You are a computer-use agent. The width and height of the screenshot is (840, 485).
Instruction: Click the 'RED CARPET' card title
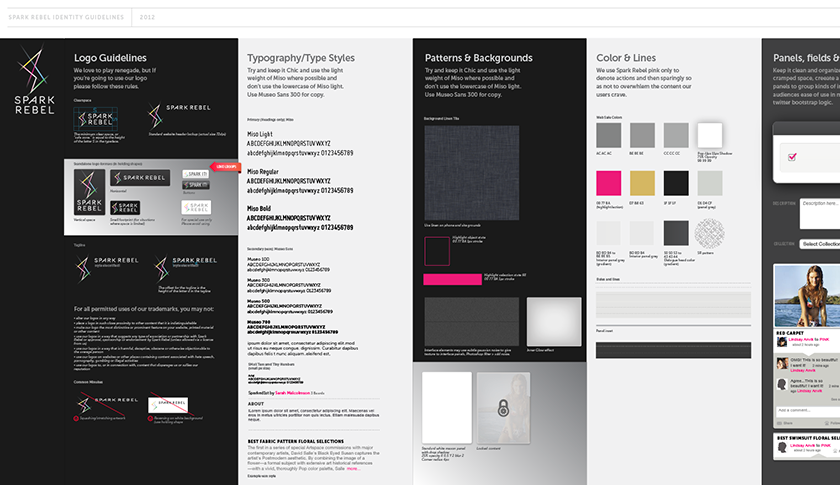coord(790,333)
